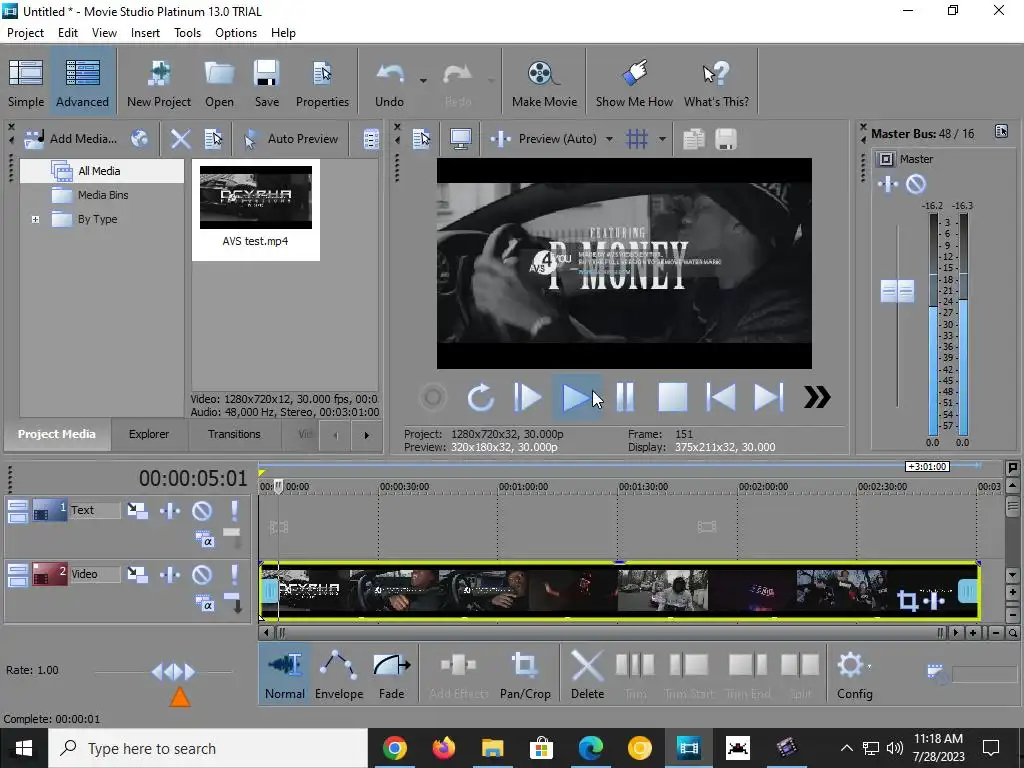Switch to Transitions tab
The height and width of the screenshot is (768, 1024).
[x=234, y=434]
